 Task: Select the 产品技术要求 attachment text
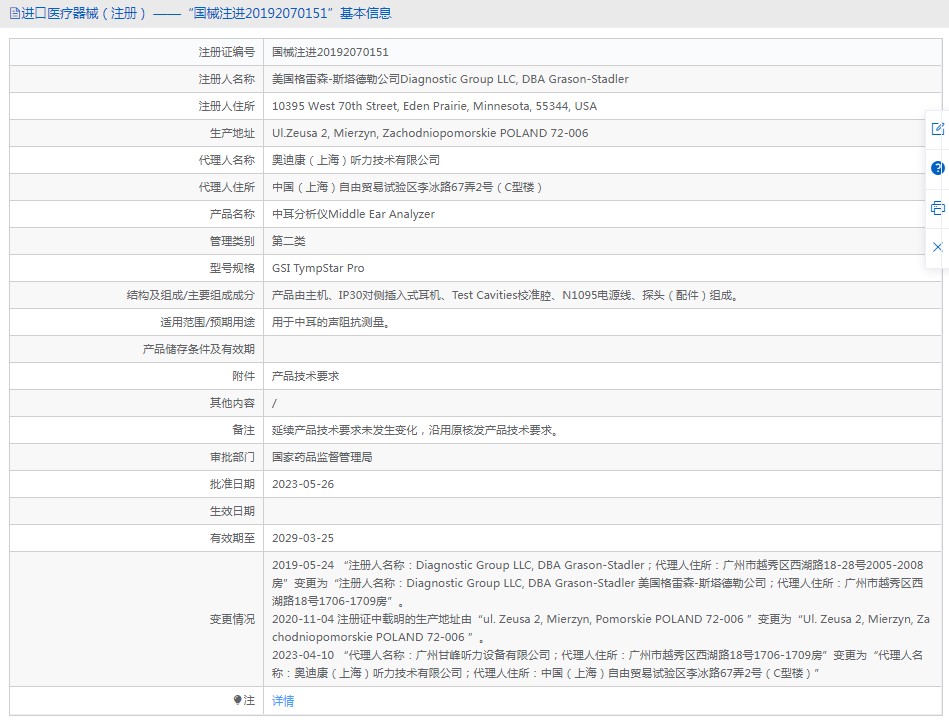pos(305,376)
